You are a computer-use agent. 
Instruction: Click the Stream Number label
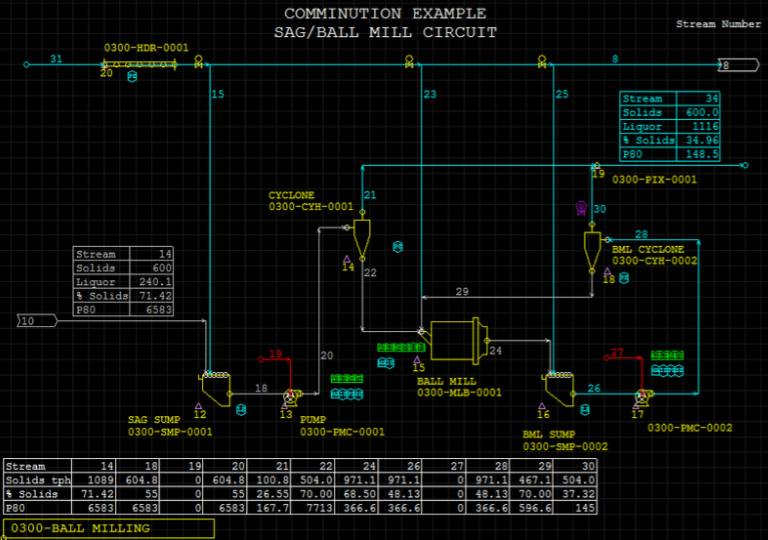coord(718,23)
